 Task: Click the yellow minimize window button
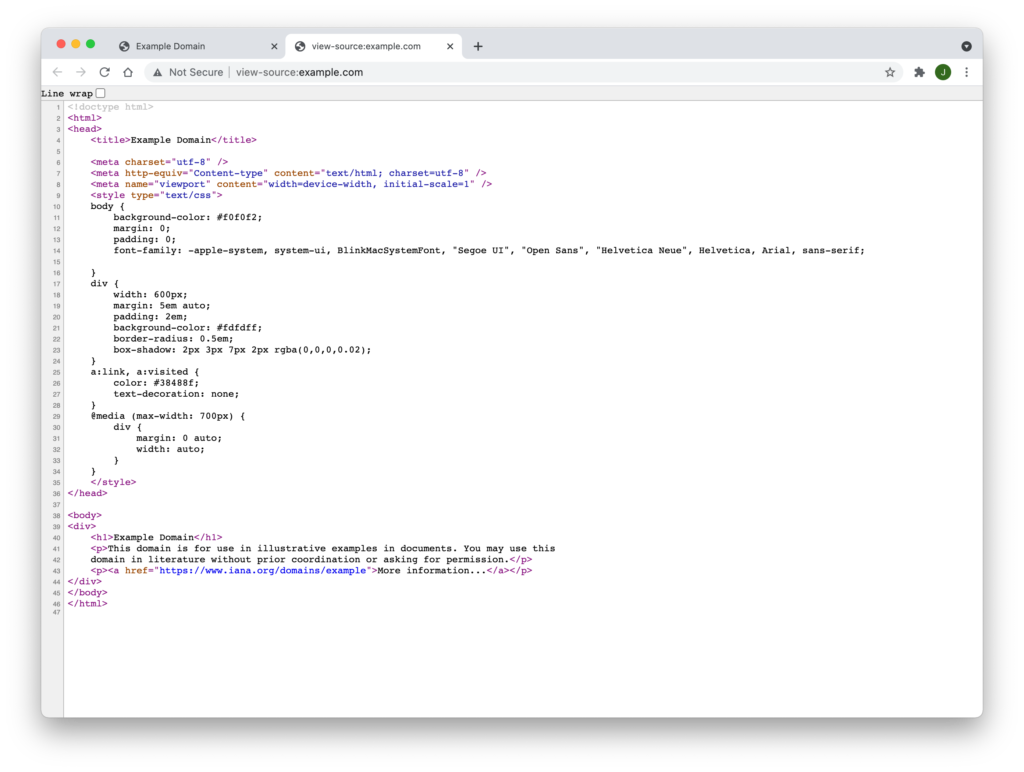pos(76,44)
